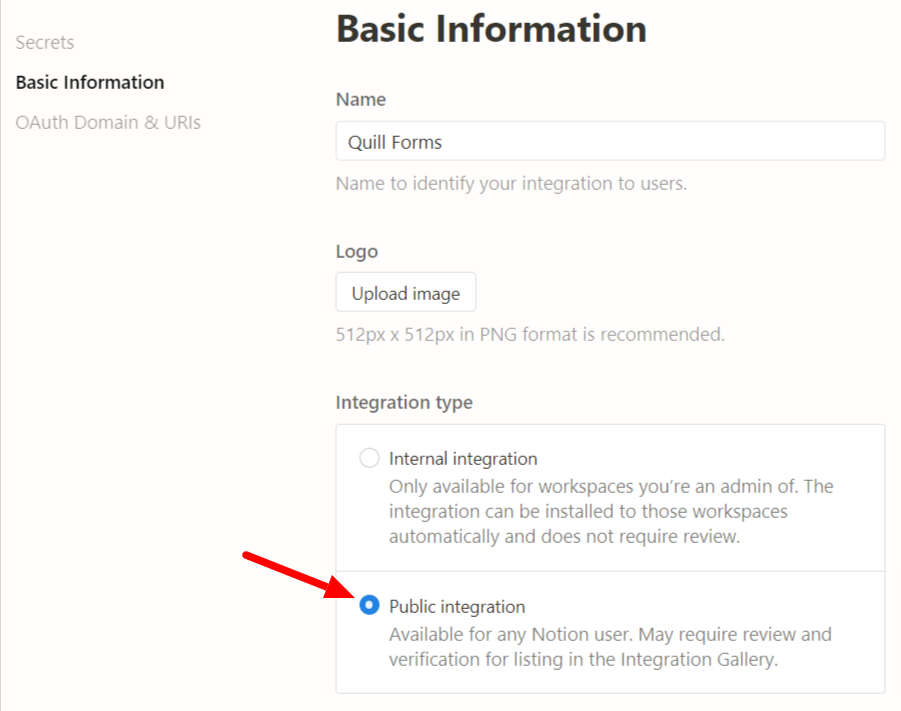
Task: Click the PNG format recommendation text
Action: pyautogui.click(x=530, y=334)
